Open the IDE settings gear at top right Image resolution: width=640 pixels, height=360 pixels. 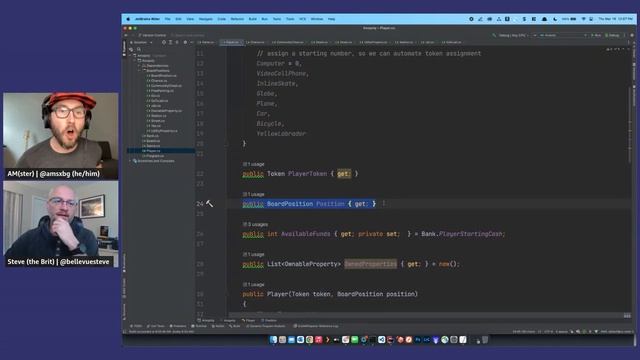pos(632,35)
